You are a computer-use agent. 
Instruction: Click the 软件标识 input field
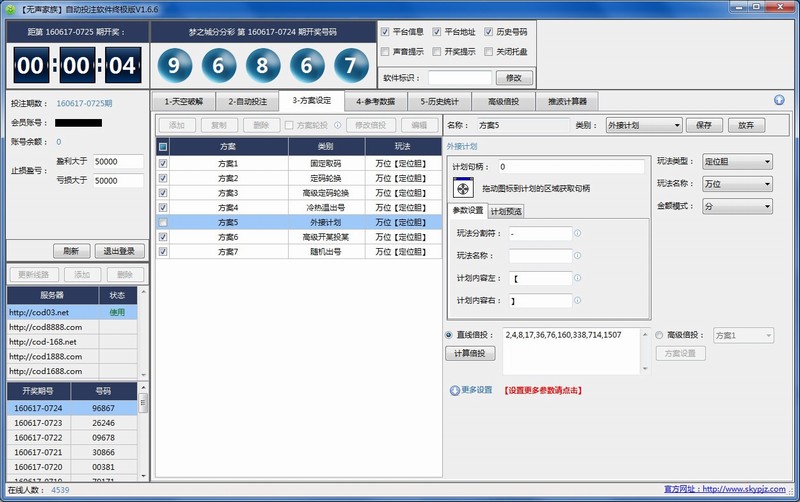(459, 77)
